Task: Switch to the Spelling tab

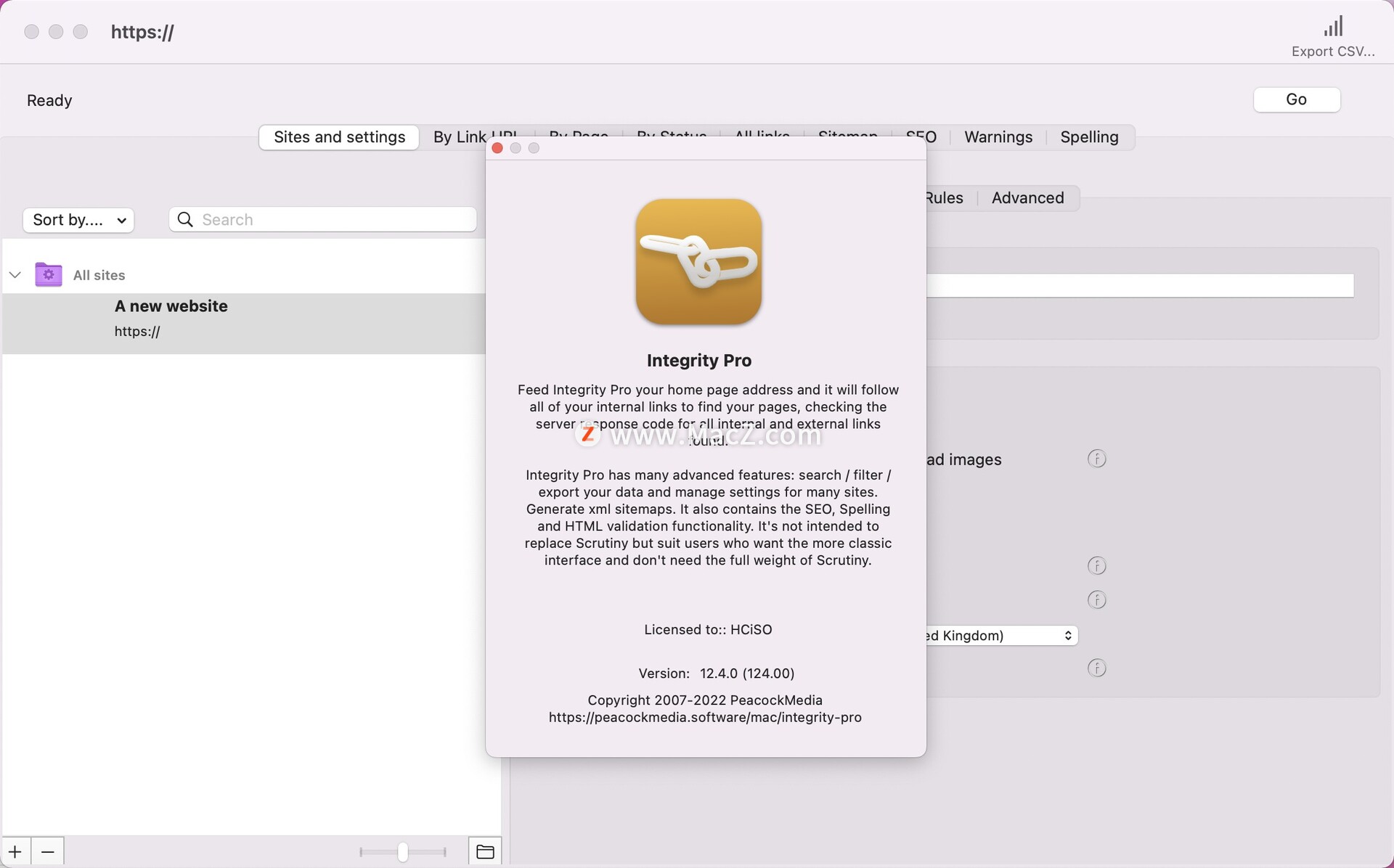Action: coord(1089,136)
